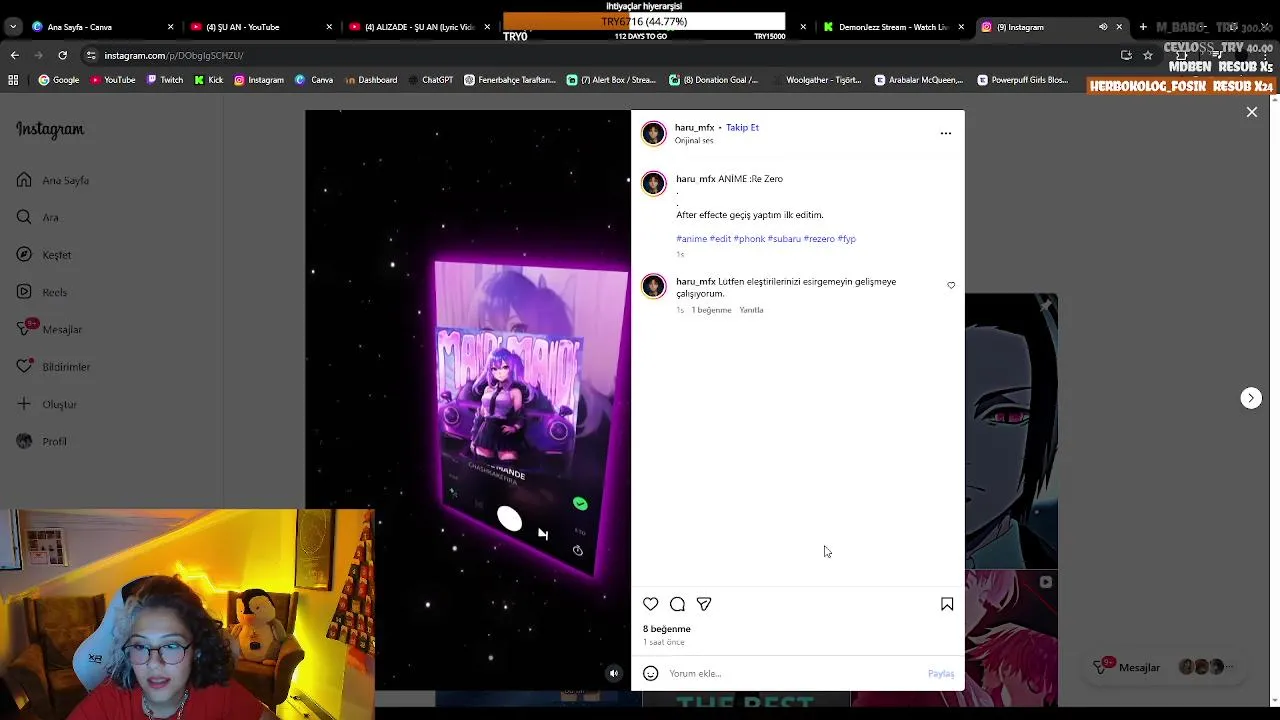View likes on comment '1 beğenme'
The height and width of the screenshot is (720, 1280).
tap(711, 310)
